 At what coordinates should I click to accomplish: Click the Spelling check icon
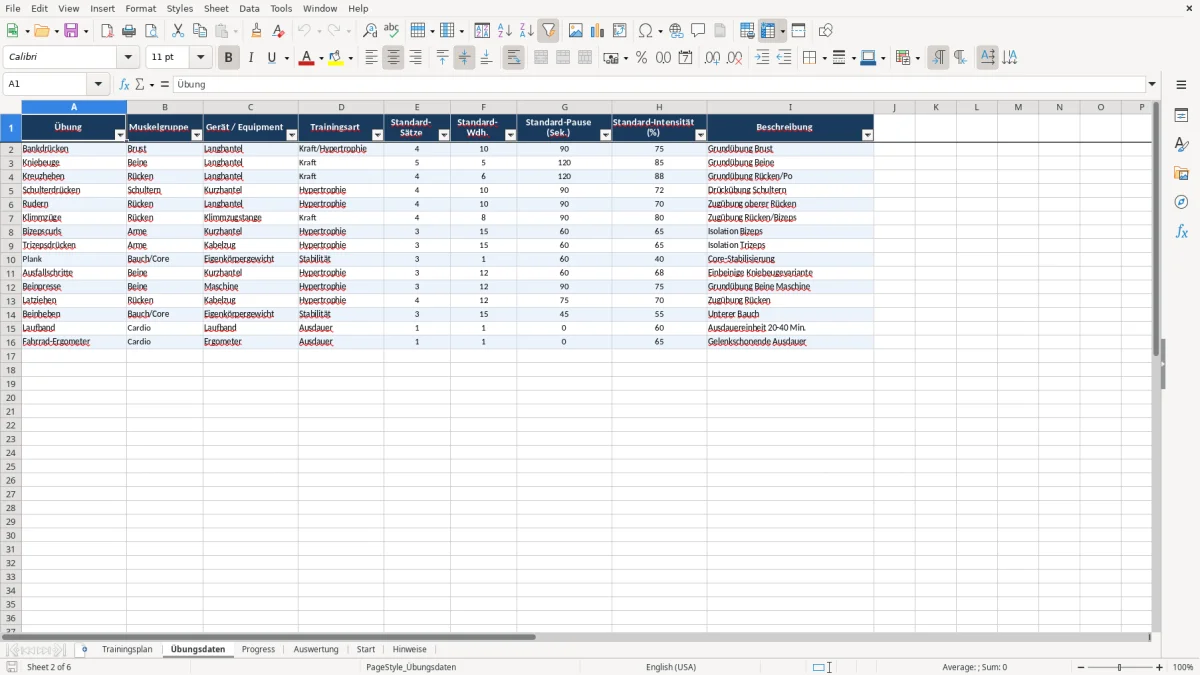392,31
